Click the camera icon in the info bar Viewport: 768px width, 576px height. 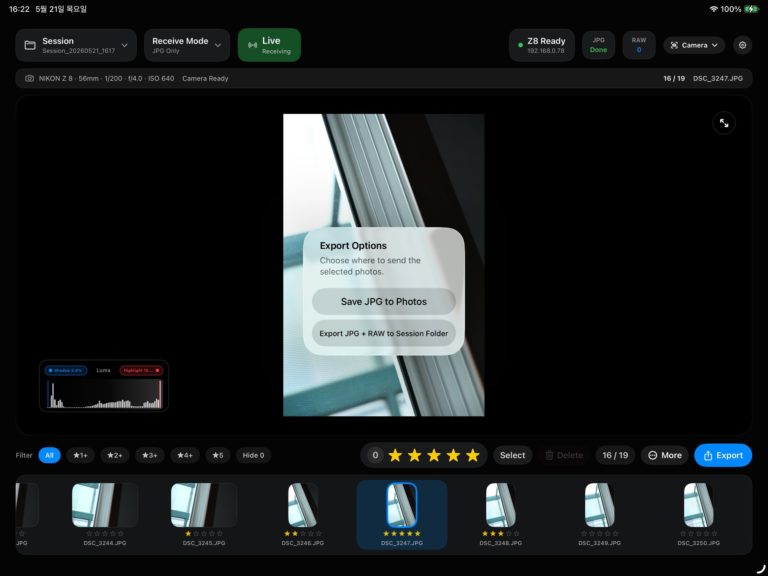click(29, 78)
